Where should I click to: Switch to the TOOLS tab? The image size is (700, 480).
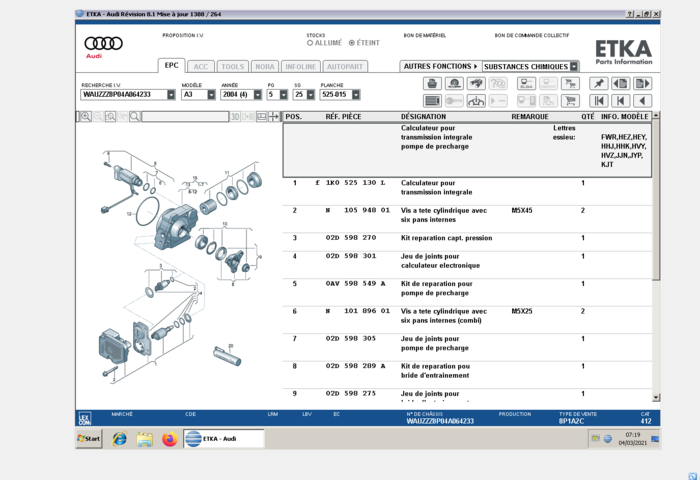click(x=233, y=67)
